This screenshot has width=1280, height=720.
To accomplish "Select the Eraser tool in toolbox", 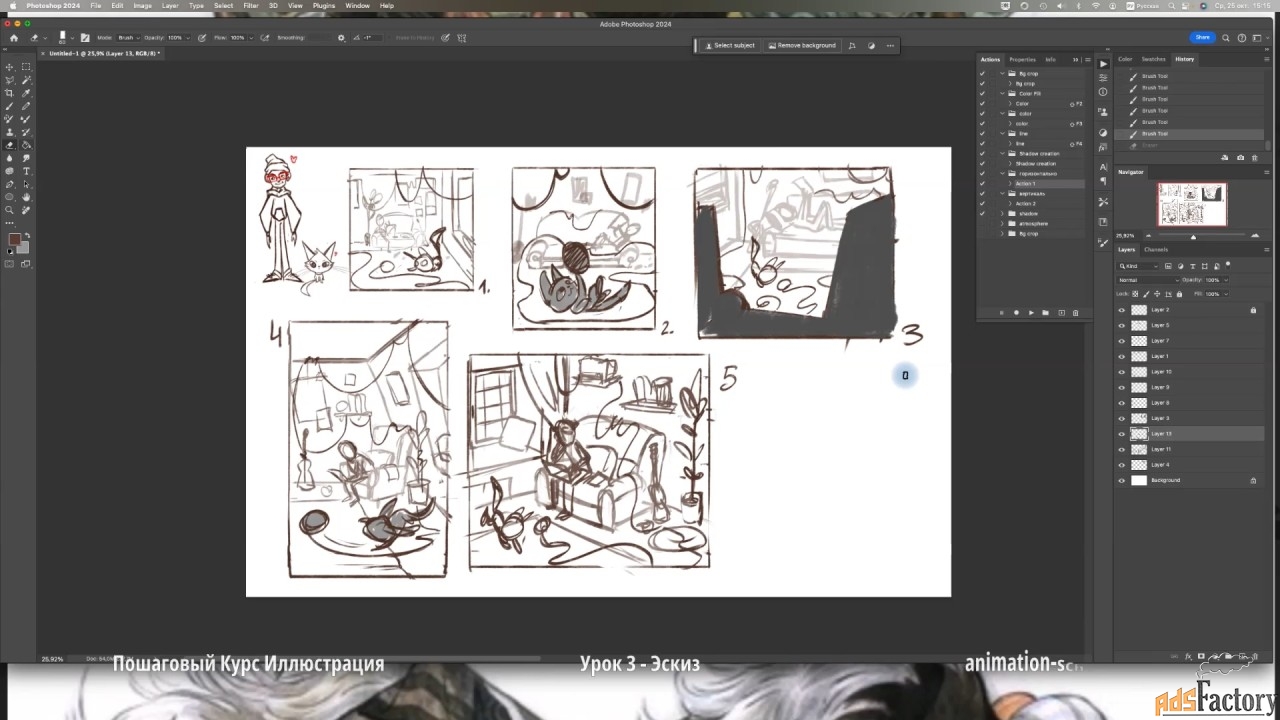I will (10, 145).
